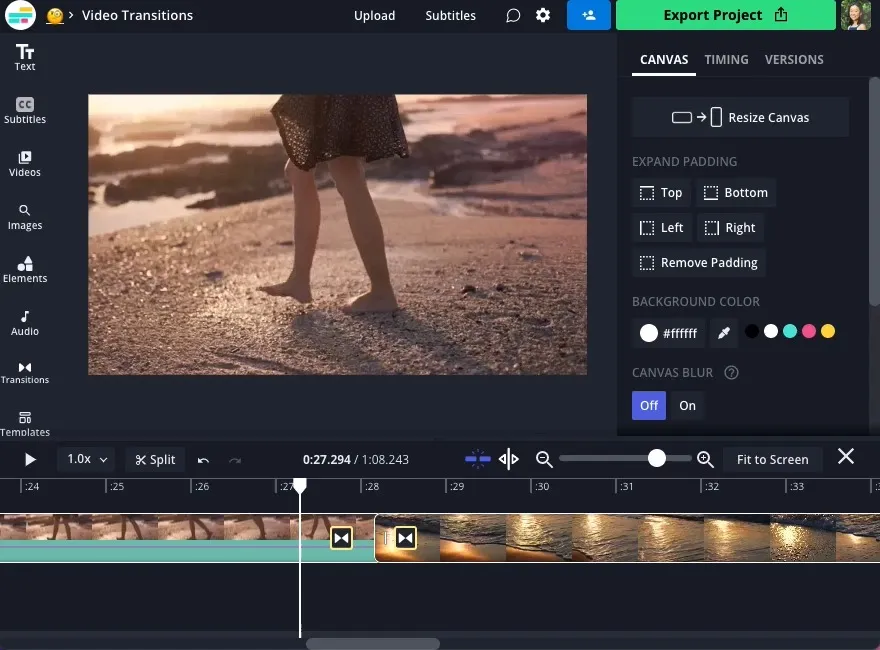Open the 1.0x playback speed dropdown
This screenshot has width=880, height=650.
click(85, 459)
